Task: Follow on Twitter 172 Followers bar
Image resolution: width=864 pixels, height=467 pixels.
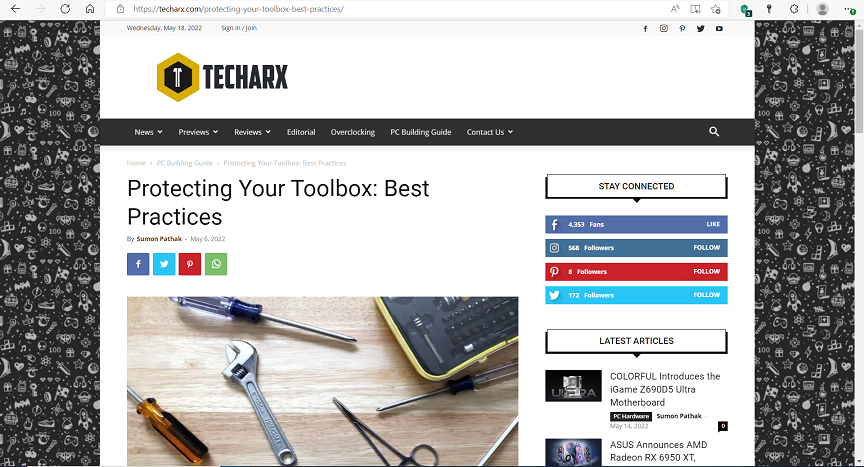Action: point(636,295)
